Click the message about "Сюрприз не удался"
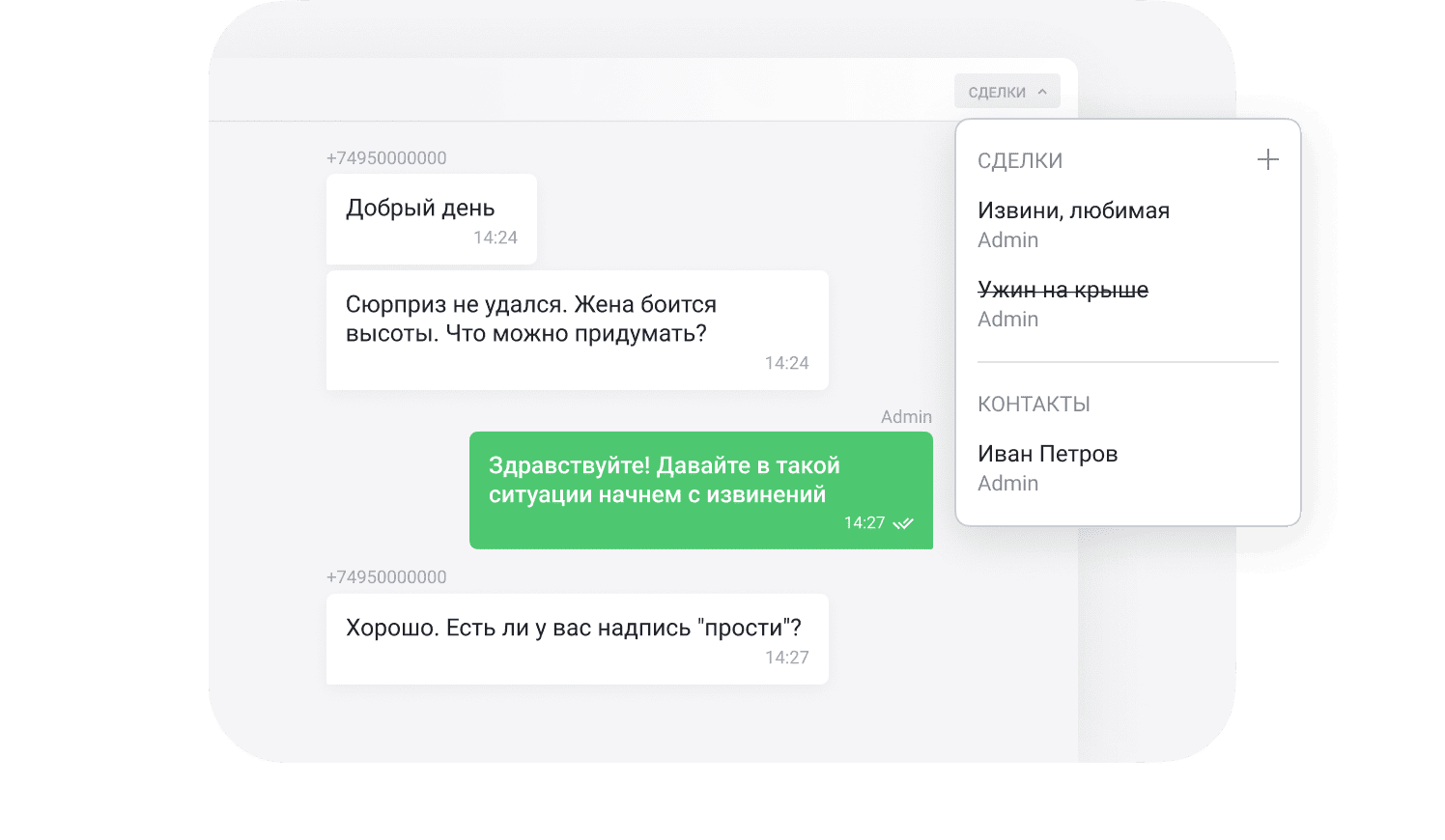The width and height of the screenshot is (1445, 840). (577, 330)
